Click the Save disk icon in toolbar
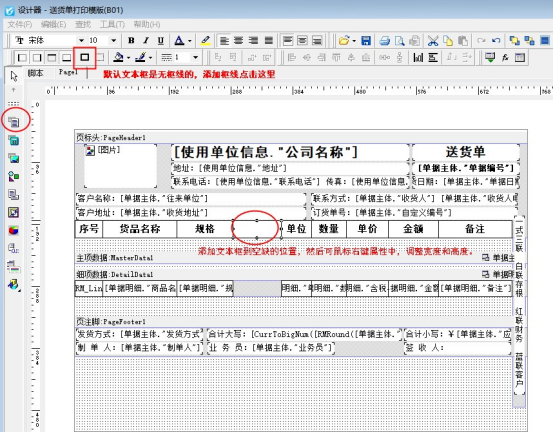Image resolution: width=554 pixels, height=432 pixels. click(366, 41)
